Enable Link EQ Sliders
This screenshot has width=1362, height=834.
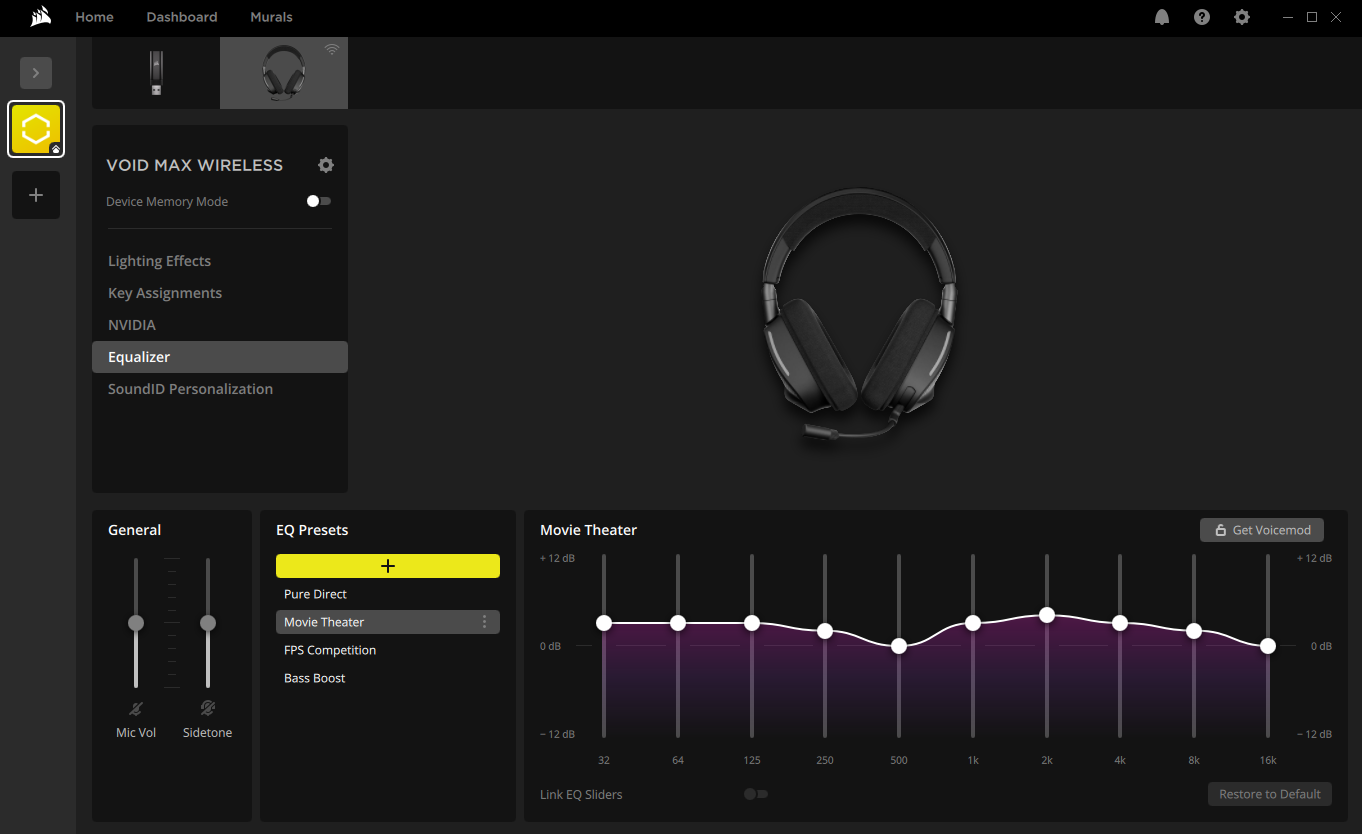click(x=755, y=793)
